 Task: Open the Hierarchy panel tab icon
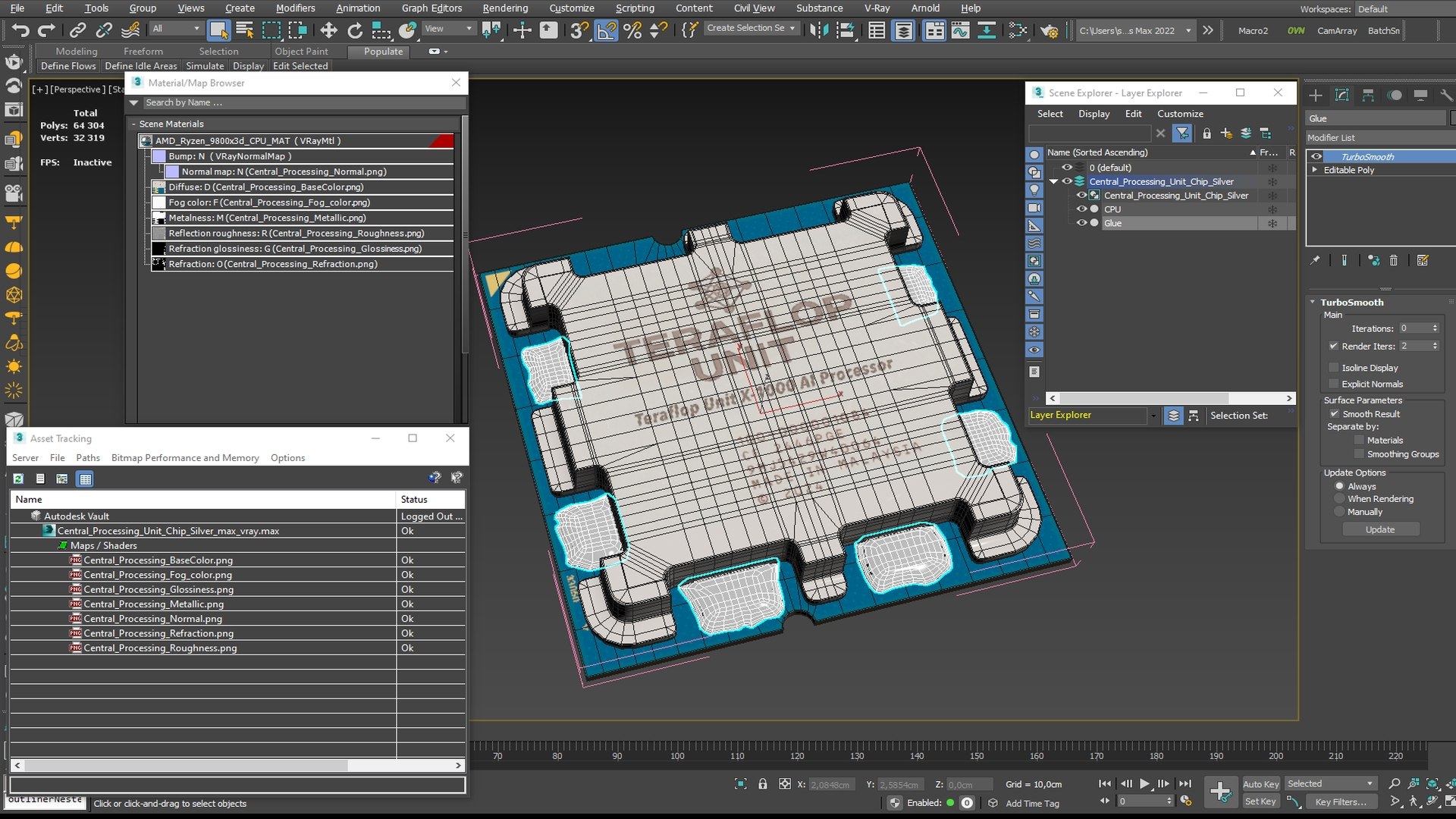point(1368,96)
